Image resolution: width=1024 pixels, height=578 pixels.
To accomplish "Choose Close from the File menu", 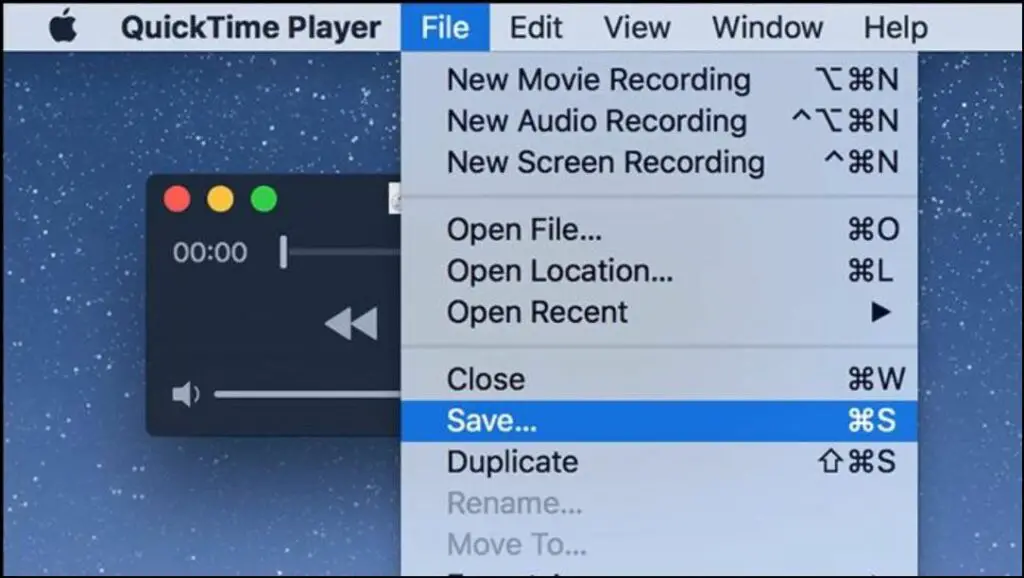I will tap(659, 379).
